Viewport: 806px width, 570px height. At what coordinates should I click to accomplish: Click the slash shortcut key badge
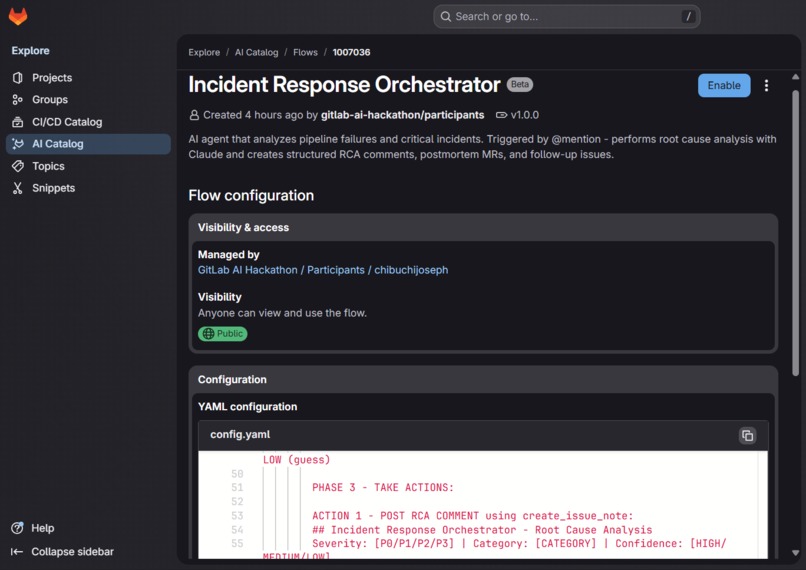pos(688,16)
